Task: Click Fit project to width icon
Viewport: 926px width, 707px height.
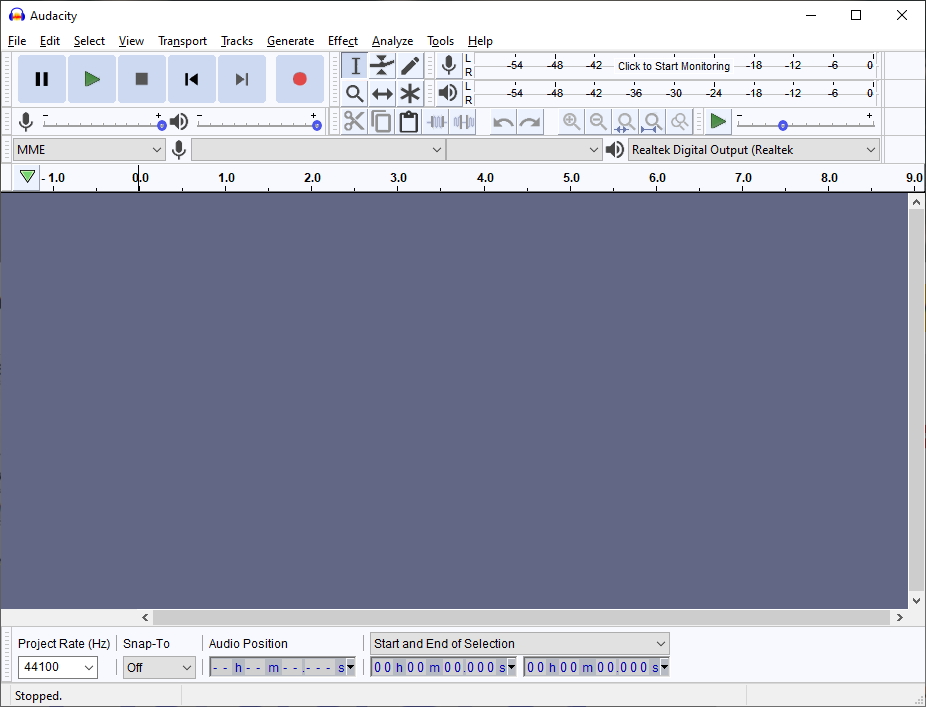Action: 652,122
